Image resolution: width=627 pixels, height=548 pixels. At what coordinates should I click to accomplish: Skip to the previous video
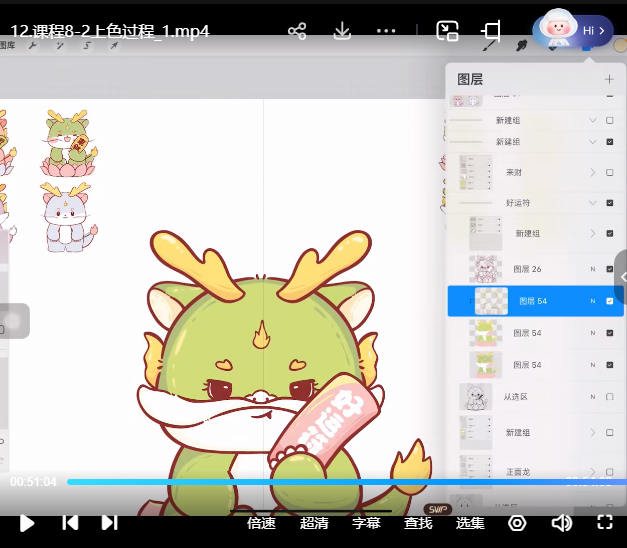point(70,522)
